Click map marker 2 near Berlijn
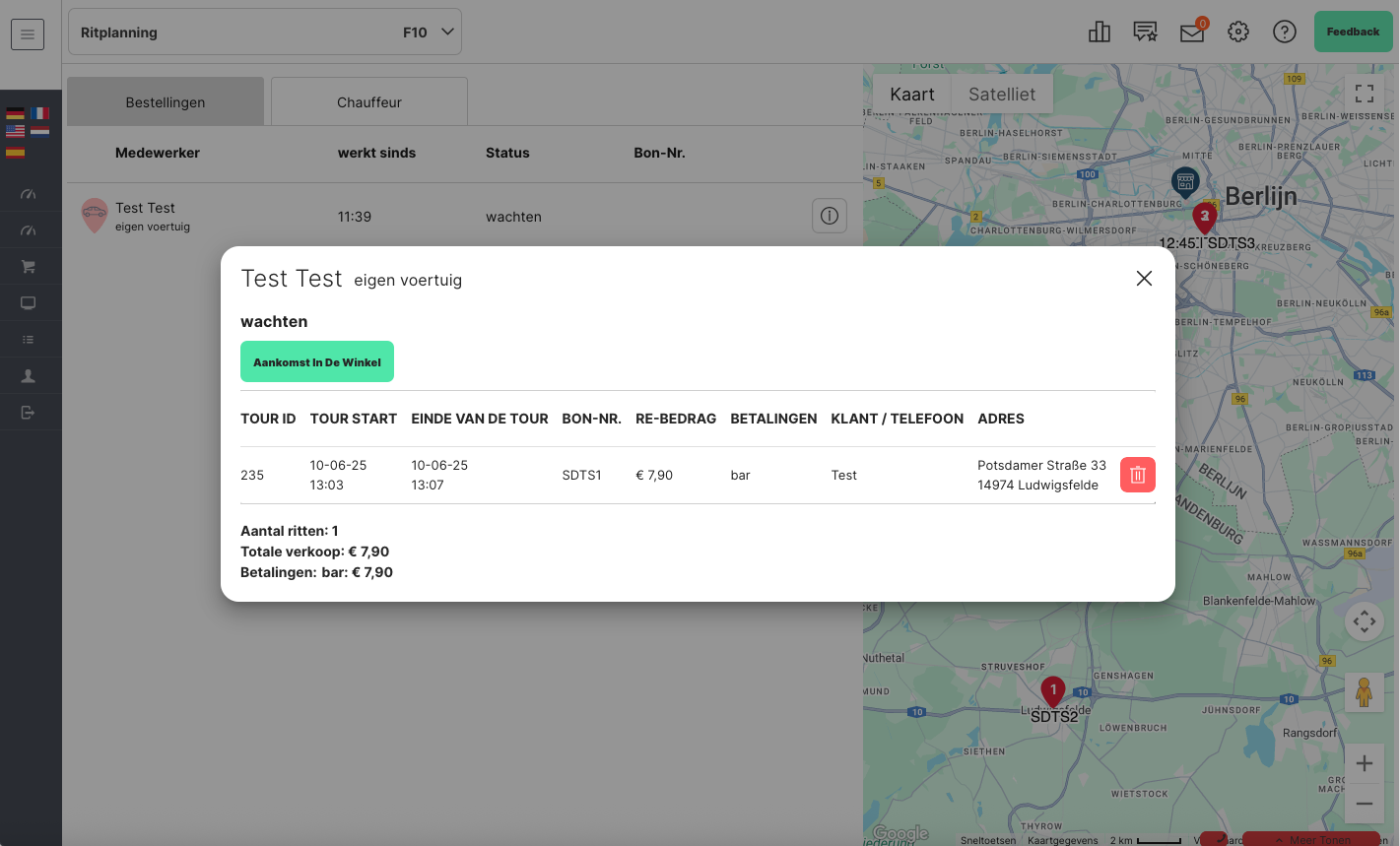1400x846 pixels. (x=1204, y=219)
